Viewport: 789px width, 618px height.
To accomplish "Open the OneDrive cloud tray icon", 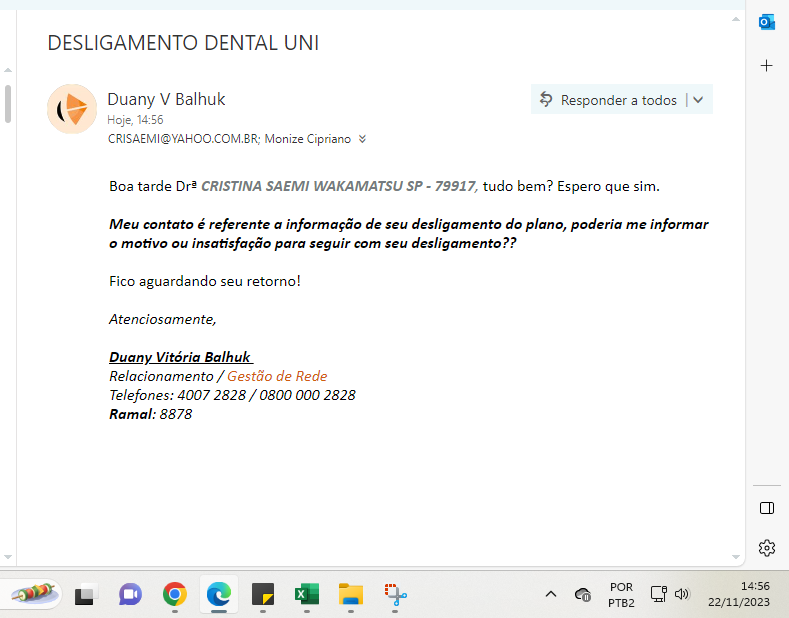I will 583,594.
